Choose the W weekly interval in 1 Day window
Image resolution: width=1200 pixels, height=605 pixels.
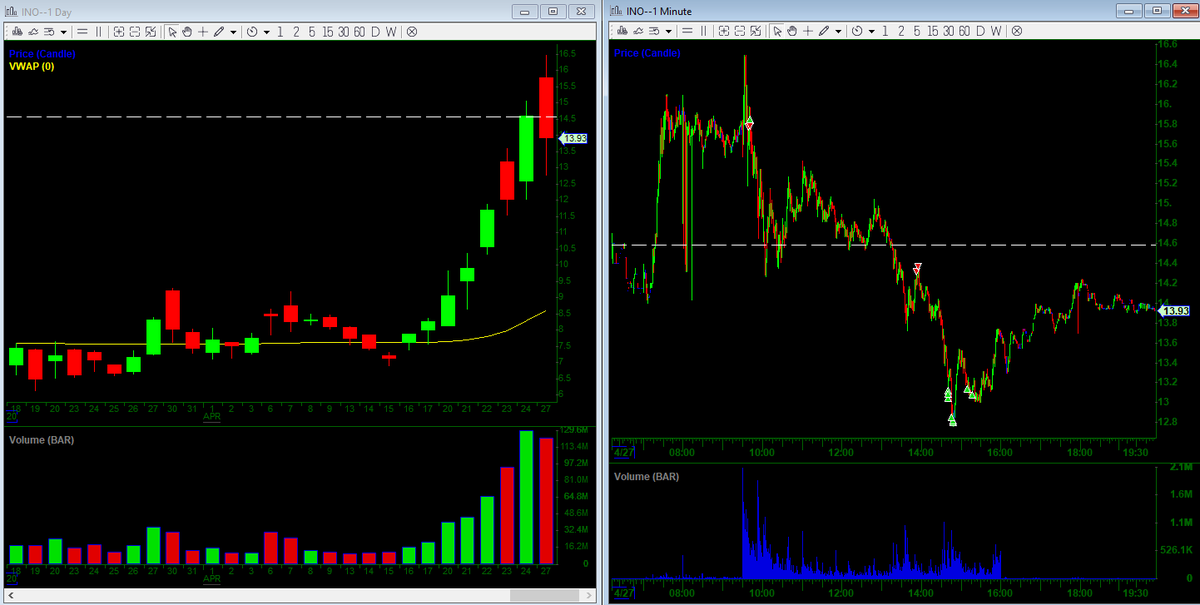(x=391, y=31)
